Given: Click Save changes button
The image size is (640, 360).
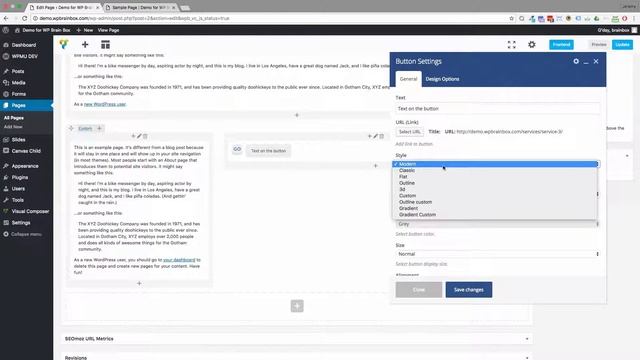Looking at the screenshot, I should [x=469, y=290].
